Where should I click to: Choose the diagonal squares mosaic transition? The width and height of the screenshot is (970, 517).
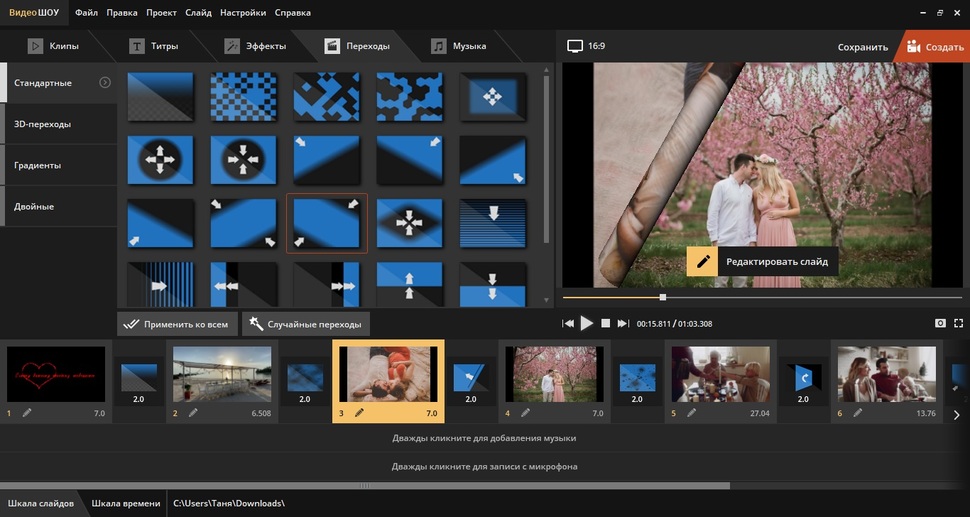tap(326, 96)
